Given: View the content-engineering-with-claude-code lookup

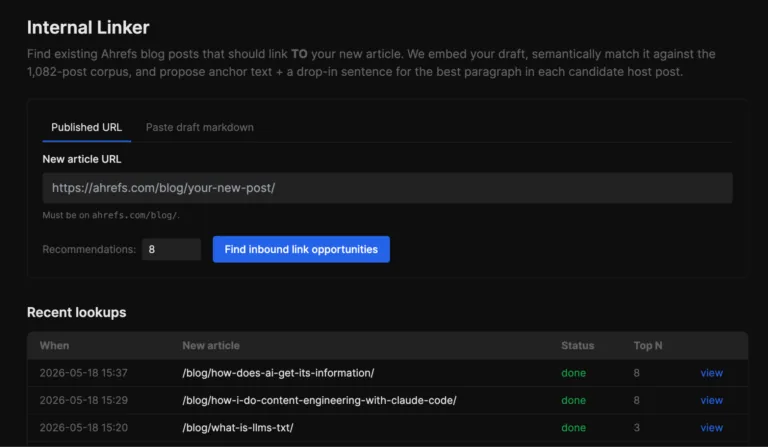Looking at the screenshot, I should click(x=711, y=400).
